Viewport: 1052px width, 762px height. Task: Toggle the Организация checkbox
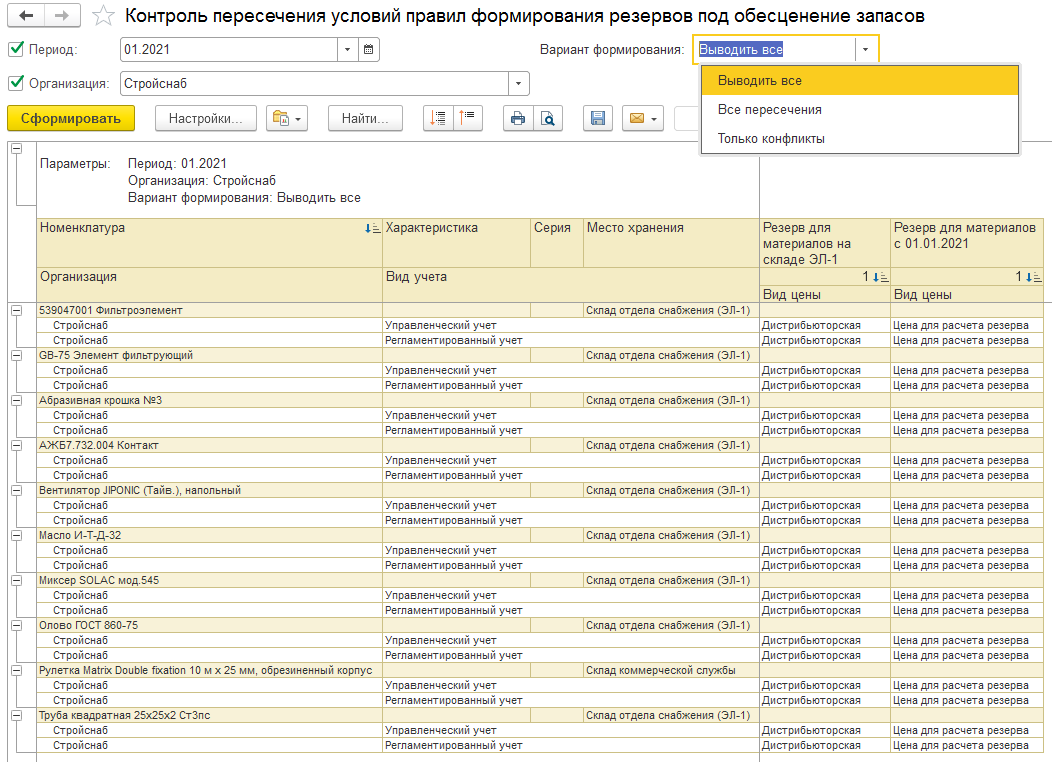click(15, 84)
